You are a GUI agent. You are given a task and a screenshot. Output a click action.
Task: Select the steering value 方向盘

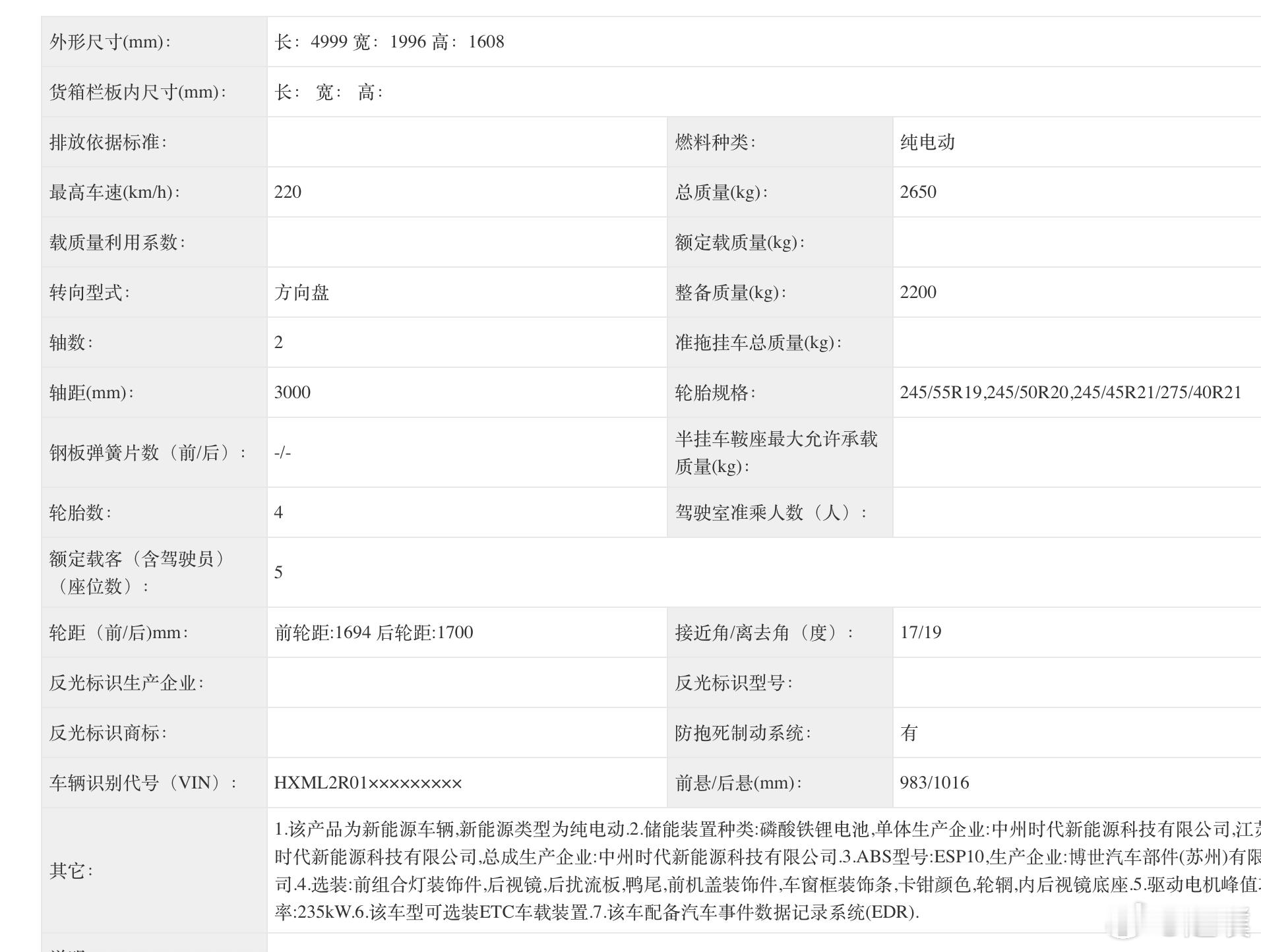301,292
